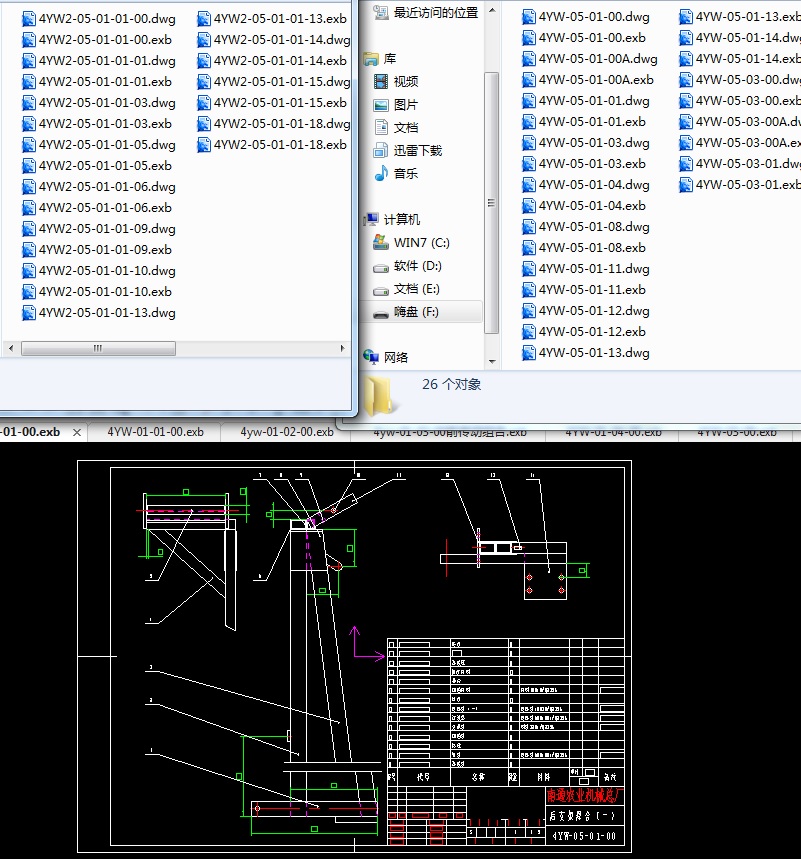Select file 4YW-05-01-13.dwg by name
This screenshot has height=859, width=801.
tap(594, 353)
